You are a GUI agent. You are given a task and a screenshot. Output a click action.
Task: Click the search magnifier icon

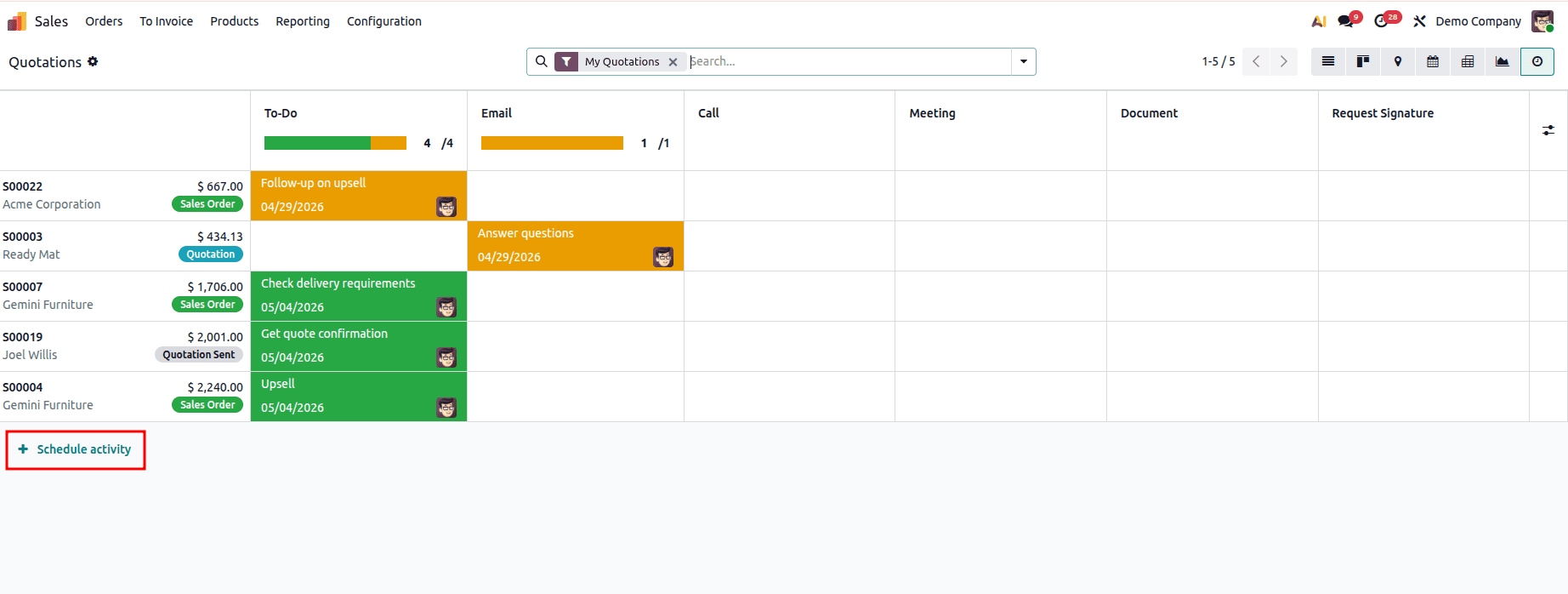(542, 61)
